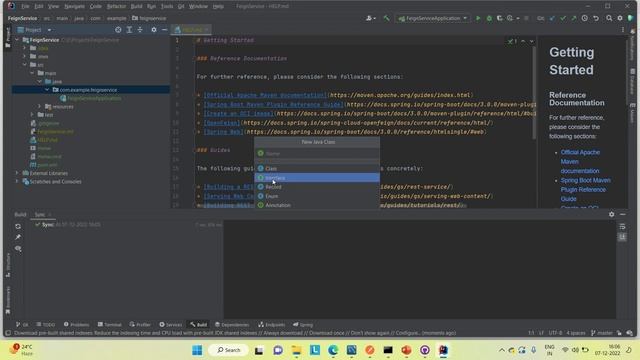Collapse all nodes in the Project panel
The image size is (640, 360).
140,30
